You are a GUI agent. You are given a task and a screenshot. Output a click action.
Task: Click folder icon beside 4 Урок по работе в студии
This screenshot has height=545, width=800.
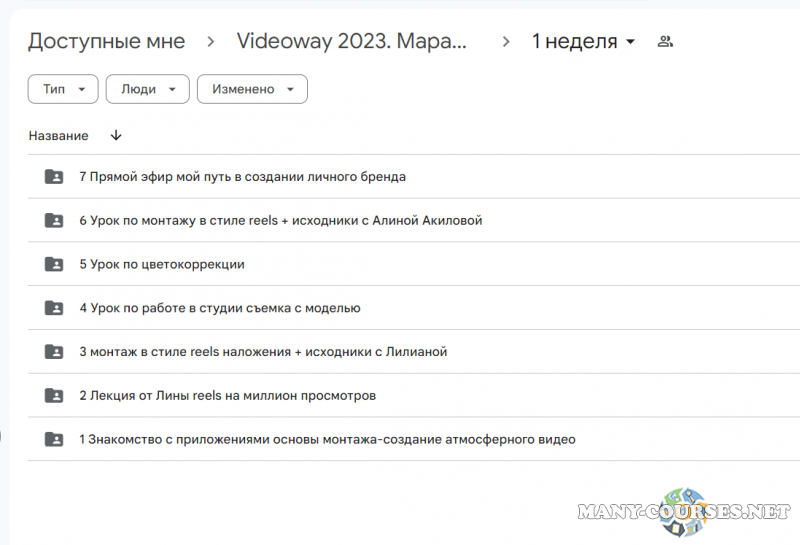coord(54,308)
